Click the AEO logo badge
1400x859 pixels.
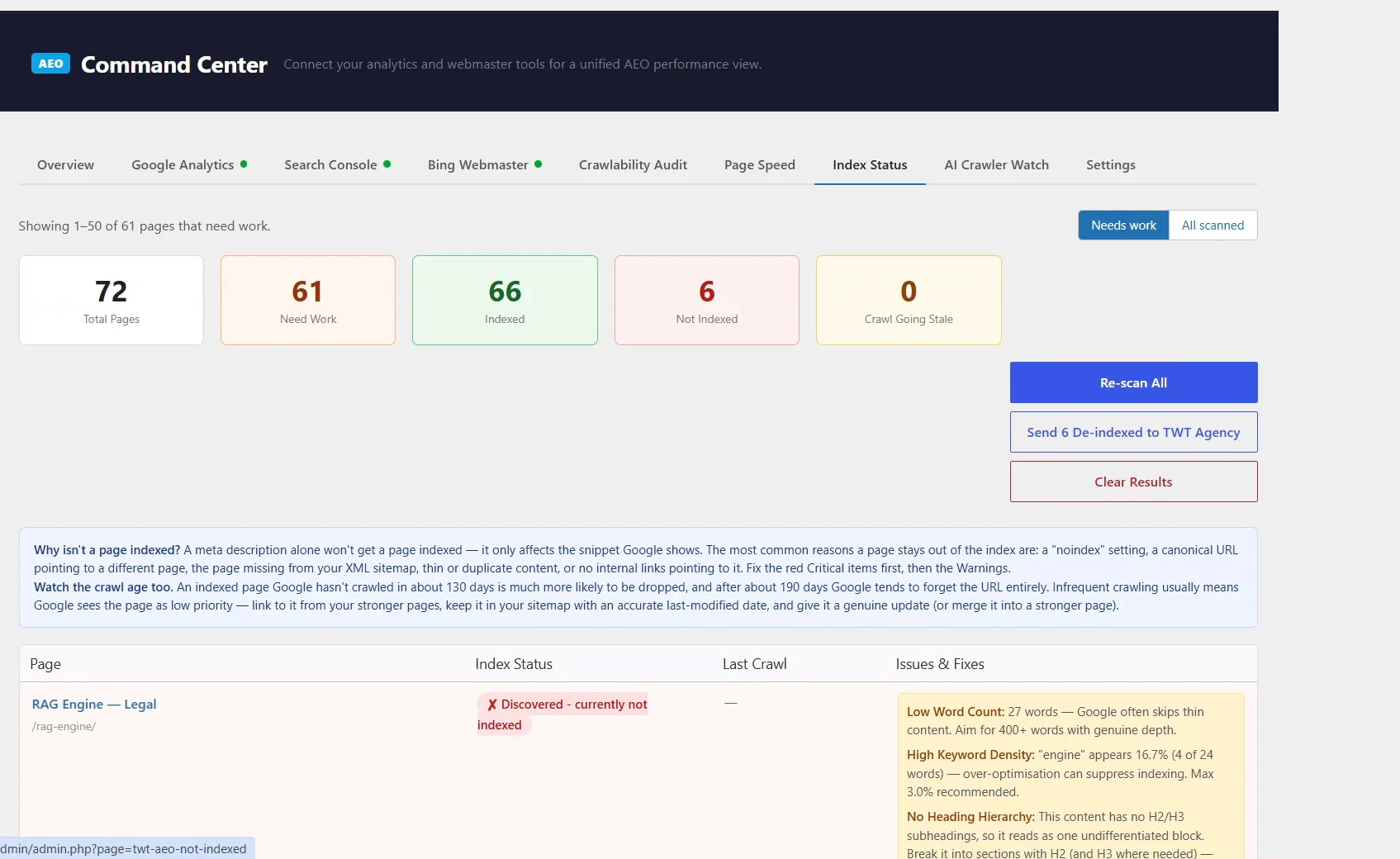(x=50, y=64)
